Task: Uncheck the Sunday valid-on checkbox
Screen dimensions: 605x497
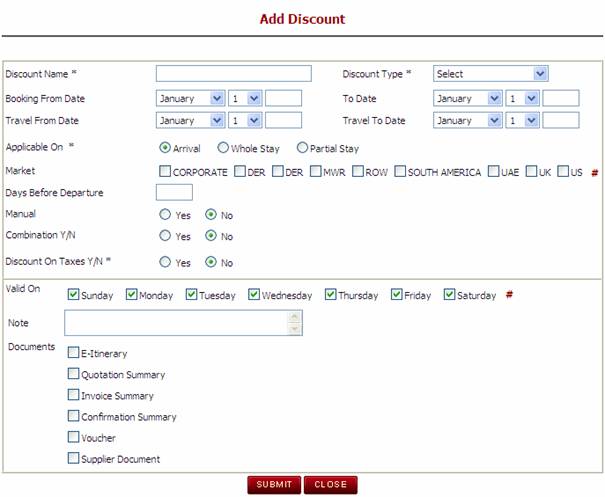Action: pos(73,295)
